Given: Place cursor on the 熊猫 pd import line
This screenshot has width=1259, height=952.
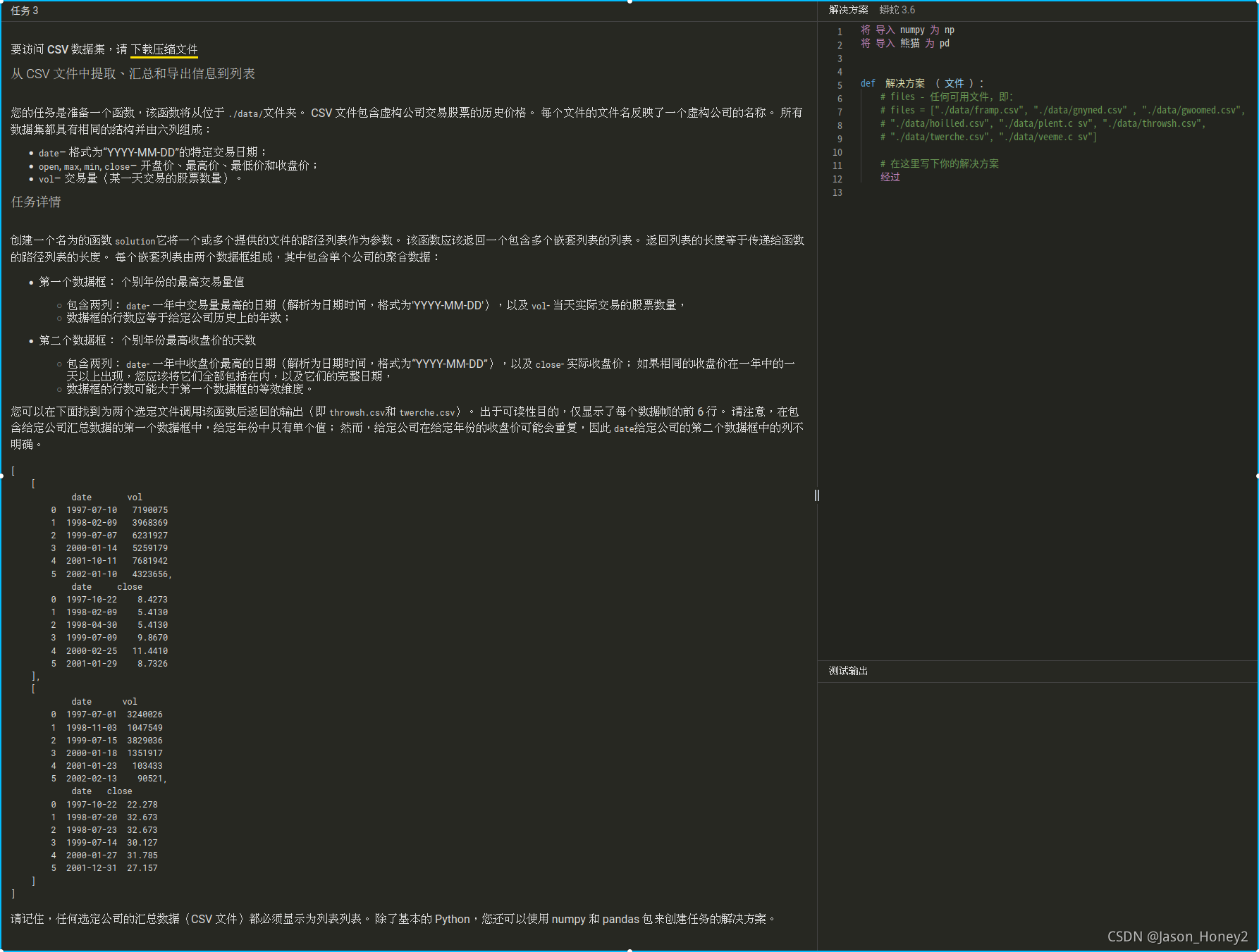Looking at the screenshot, I should point(904,44).
